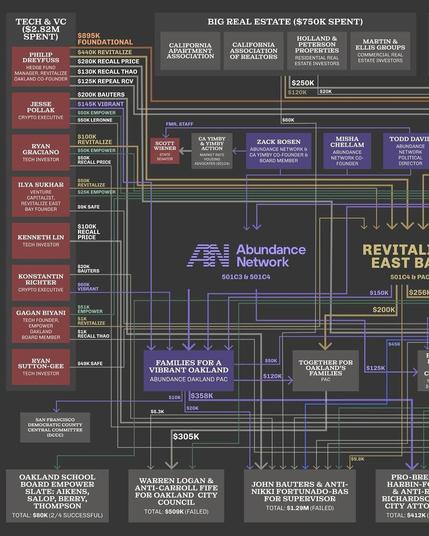
Task: Select the "$65K VIBRANT" label
Action: click(88, 286)
